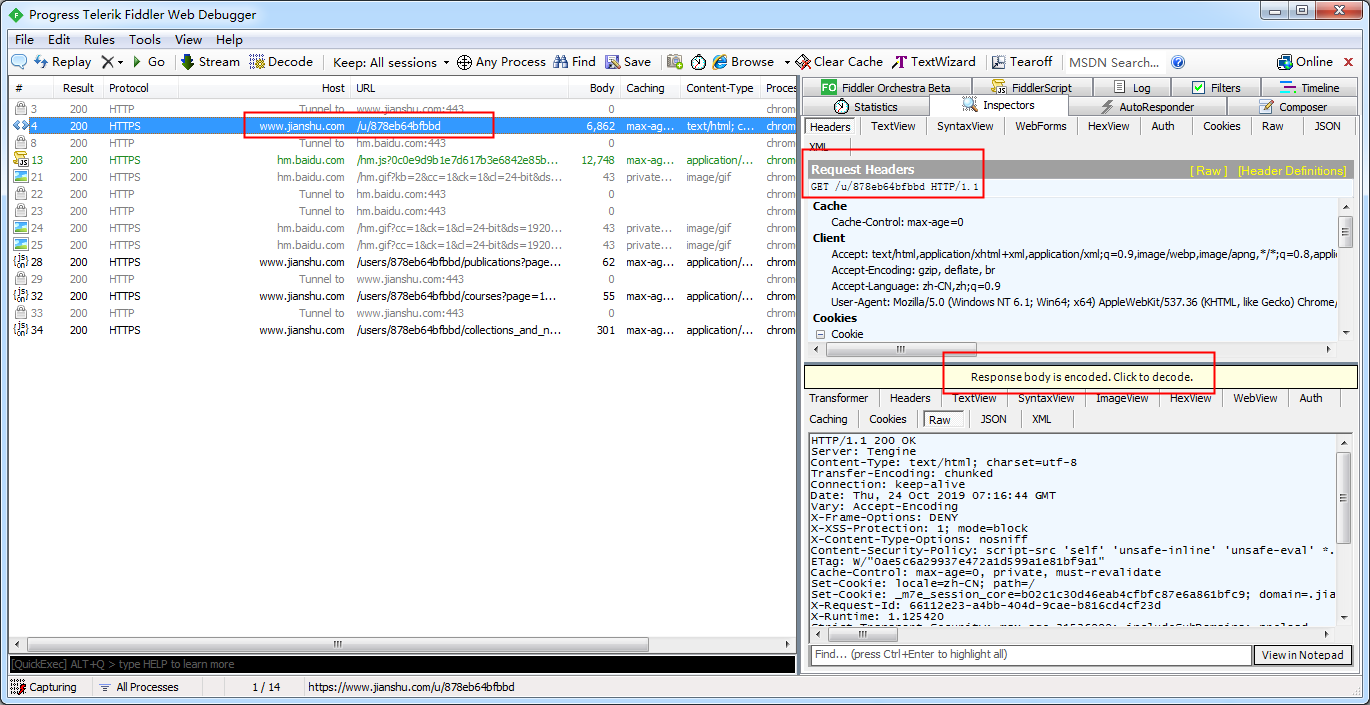
Task: Click the Clear Cache toolbar button
Action: (839, 62)
